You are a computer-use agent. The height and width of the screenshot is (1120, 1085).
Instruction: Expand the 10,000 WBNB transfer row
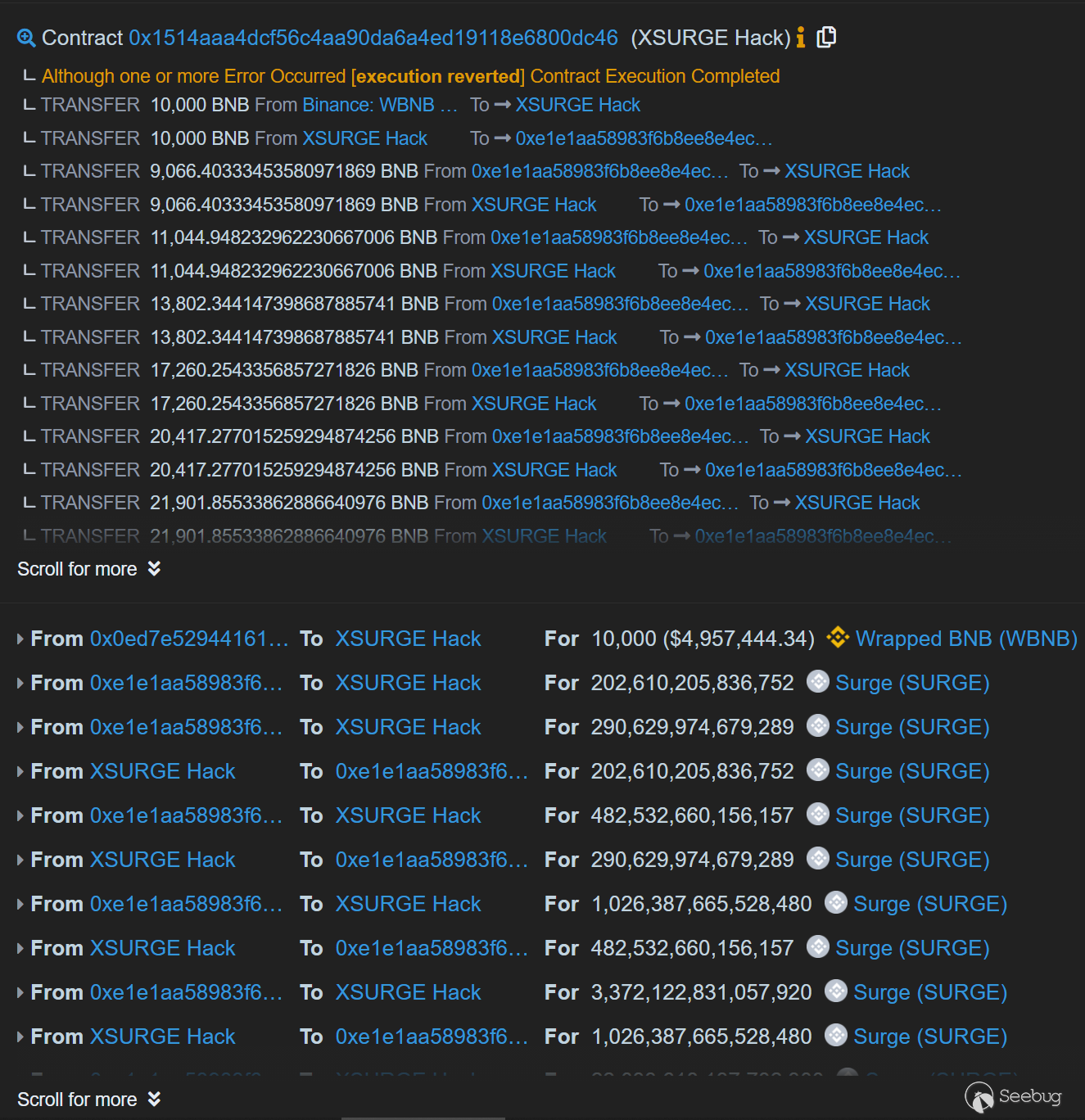tap(20, 639)
